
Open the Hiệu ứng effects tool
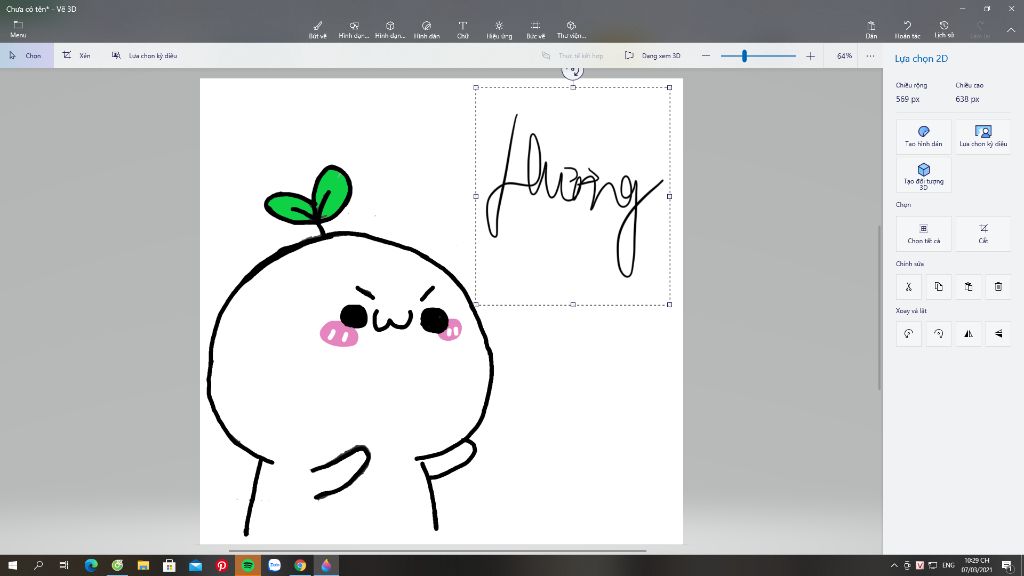tap(499, 29)
